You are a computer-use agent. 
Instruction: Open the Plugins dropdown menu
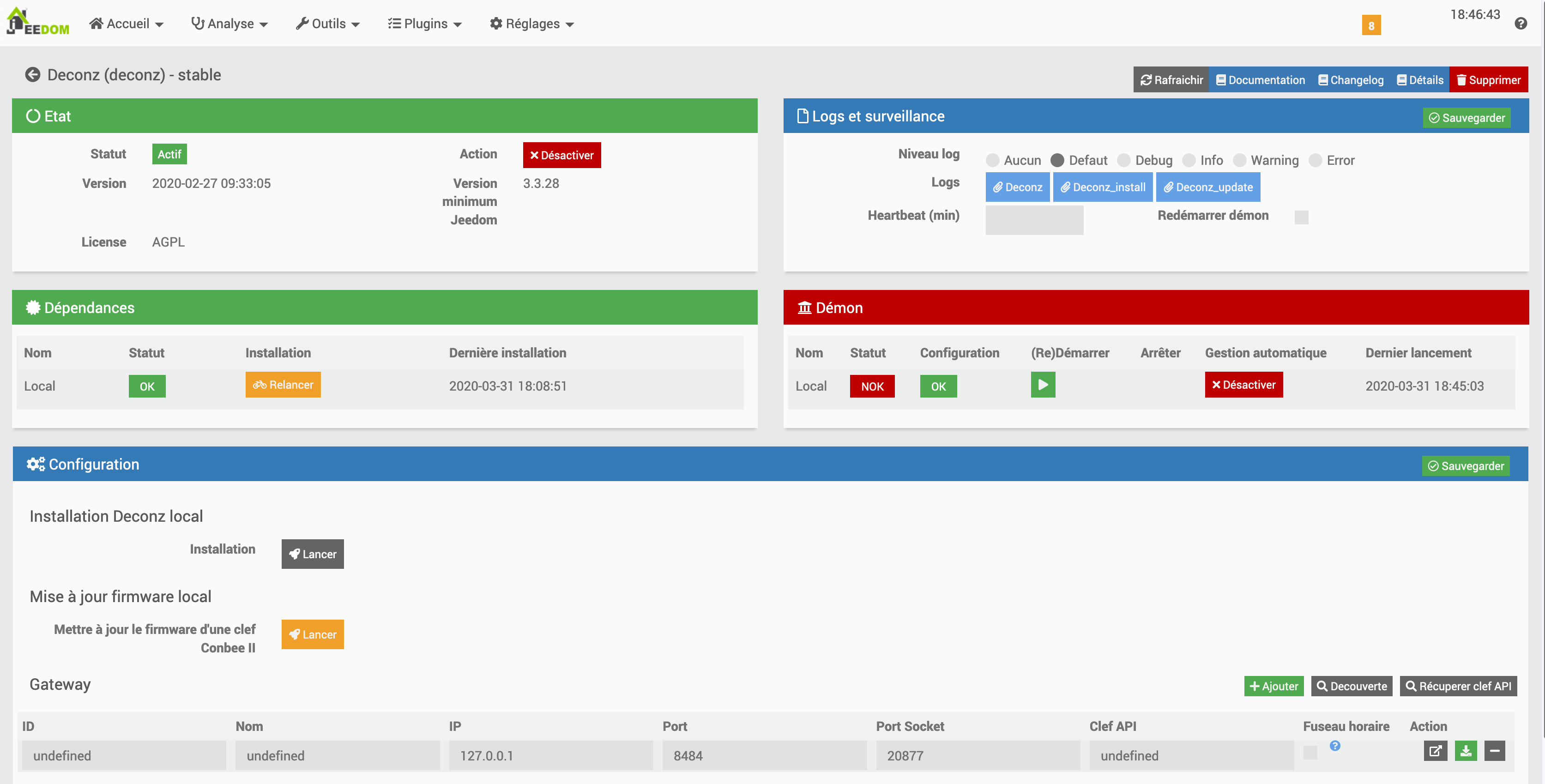(x=425, y=24)
